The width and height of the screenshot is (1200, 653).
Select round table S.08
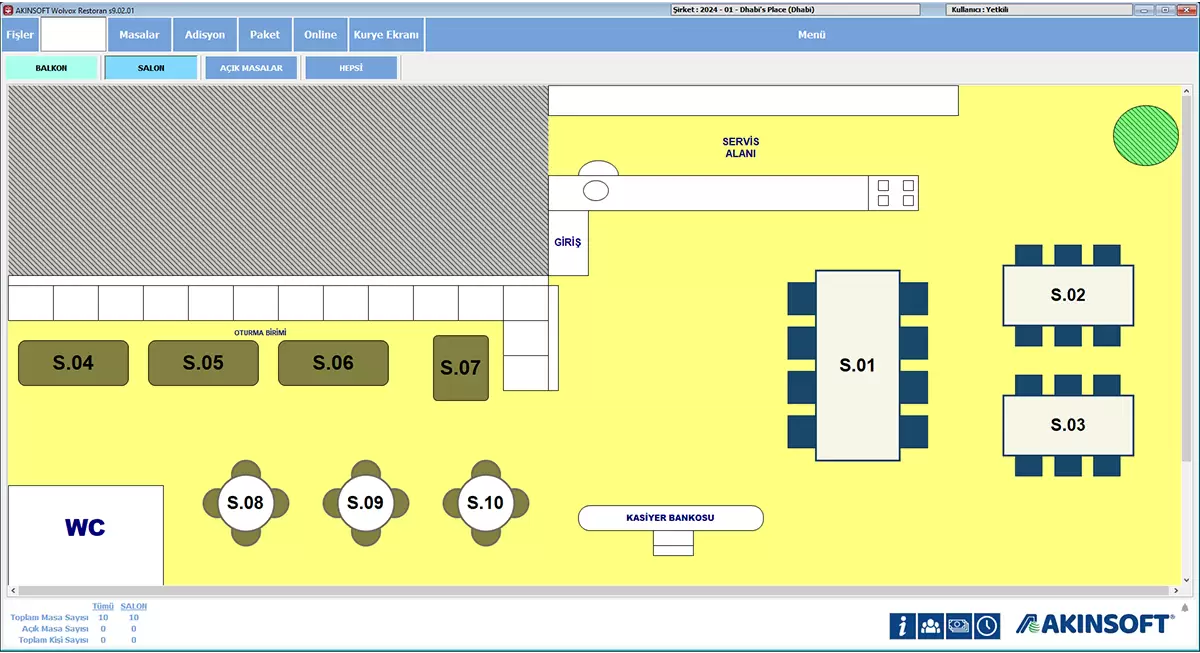coord(246,503)
